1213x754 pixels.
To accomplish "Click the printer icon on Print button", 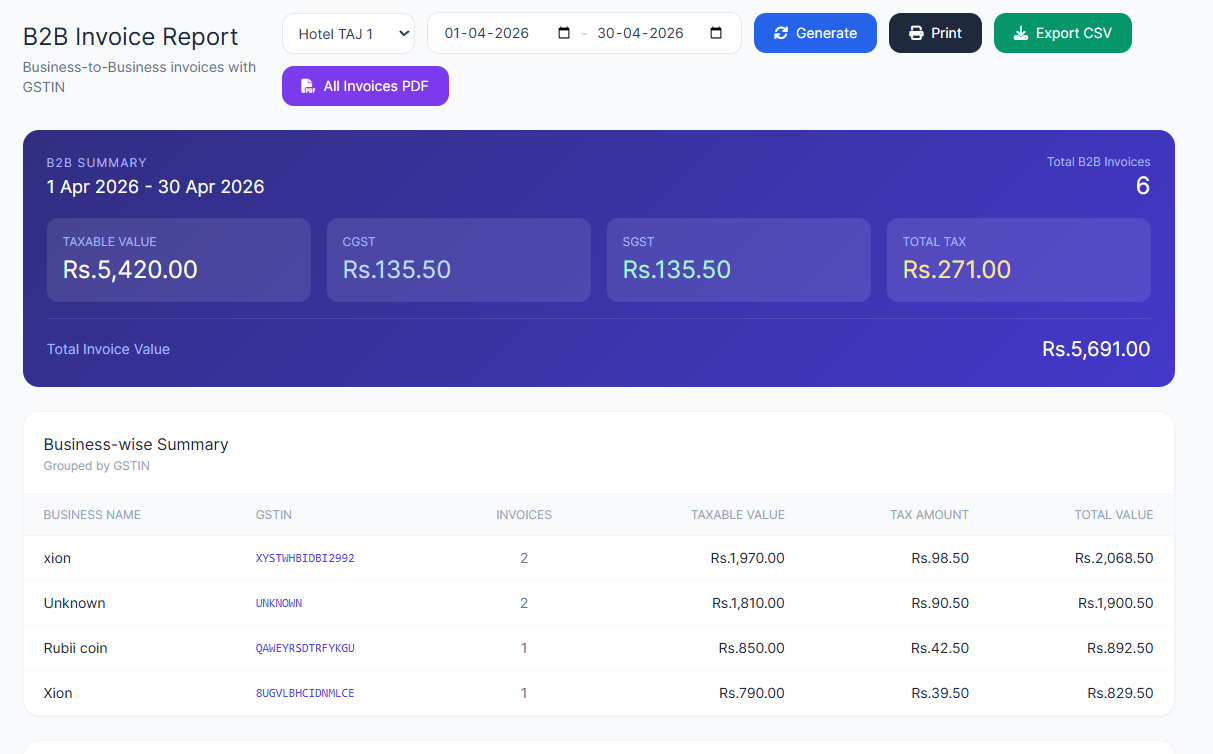I will 916,33.
